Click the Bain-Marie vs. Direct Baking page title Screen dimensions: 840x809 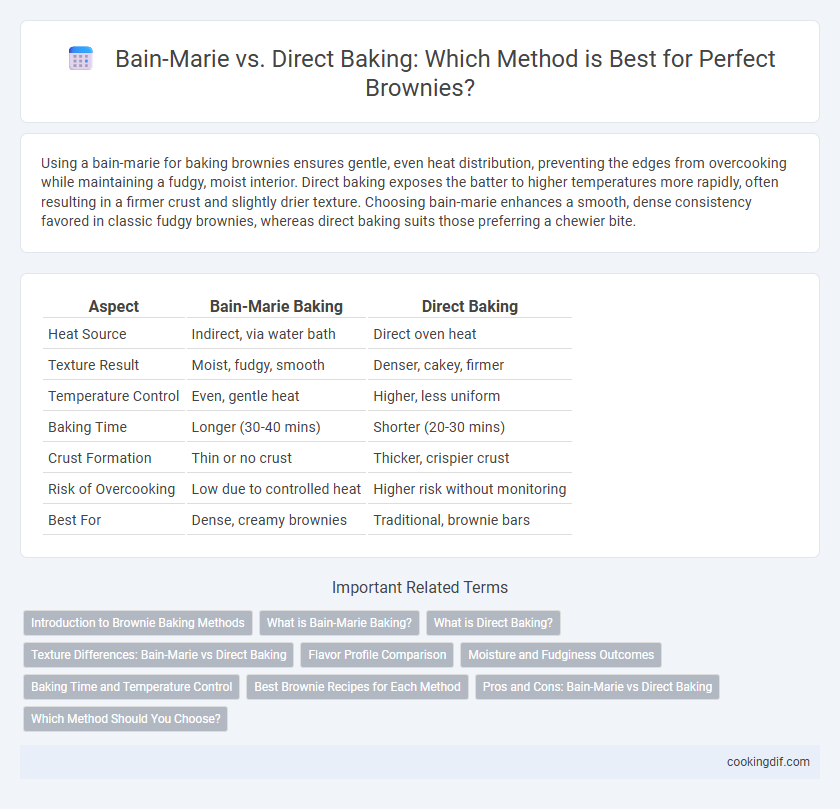click(445, 73)
